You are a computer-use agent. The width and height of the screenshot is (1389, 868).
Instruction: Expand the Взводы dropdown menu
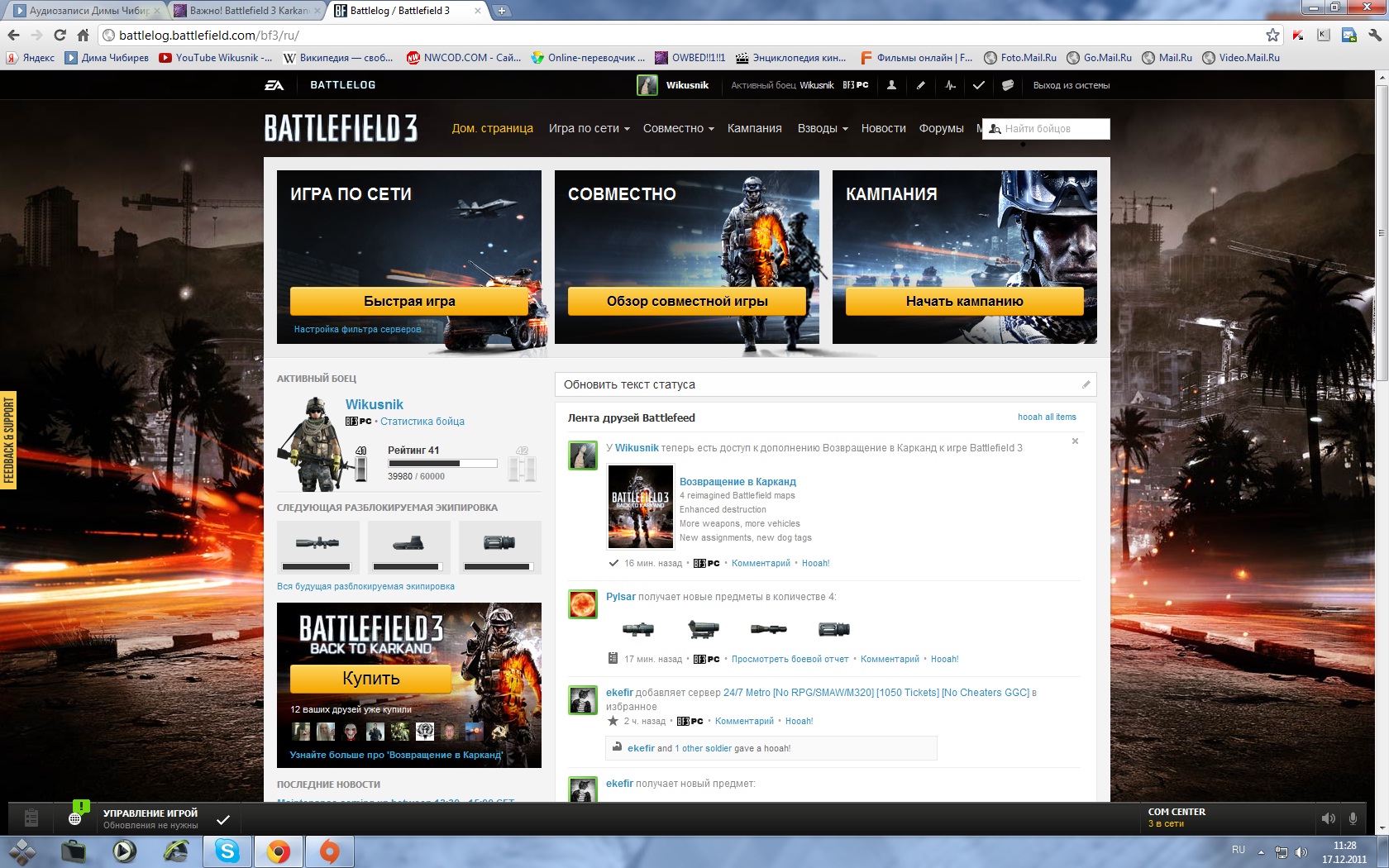tap(822, 128)
